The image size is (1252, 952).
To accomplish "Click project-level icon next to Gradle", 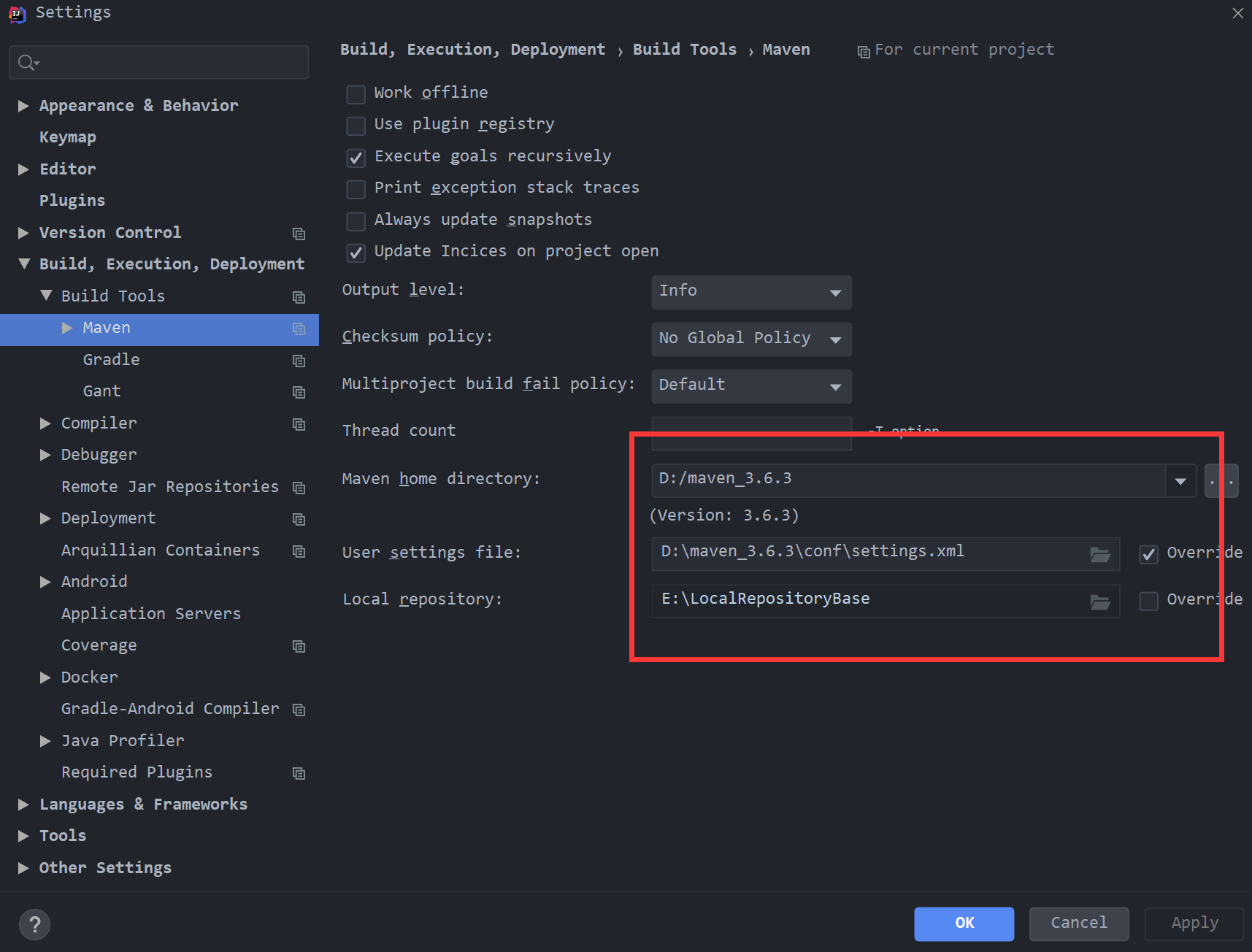I will [x=299, y=361].
